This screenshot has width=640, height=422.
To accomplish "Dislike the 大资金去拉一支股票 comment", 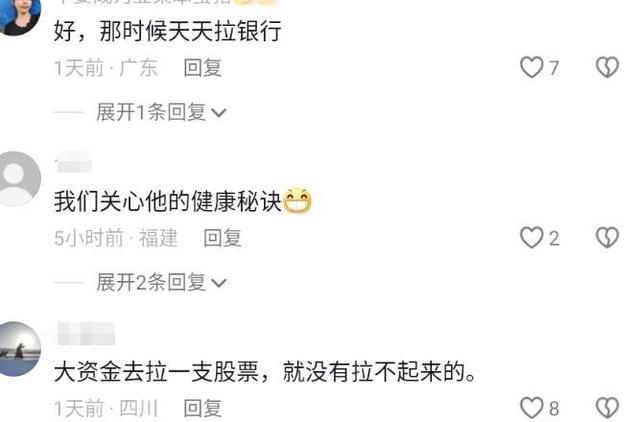I will tap(607, 408).
